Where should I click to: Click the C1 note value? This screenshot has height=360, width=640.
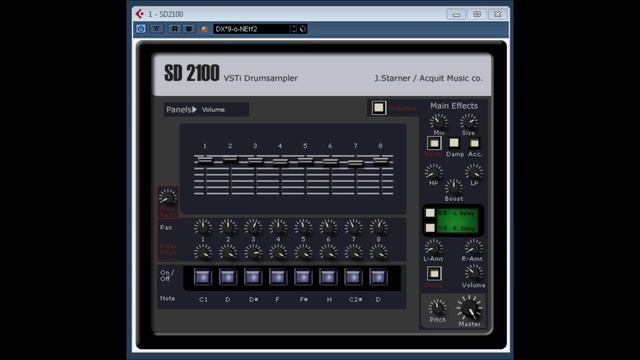203,299
